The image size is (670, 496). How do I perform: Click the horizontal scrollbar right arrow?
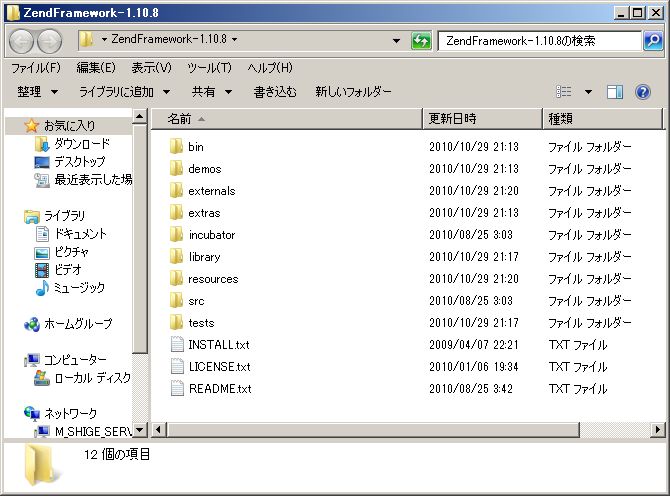pyautogui.click(x=657, y=429)
